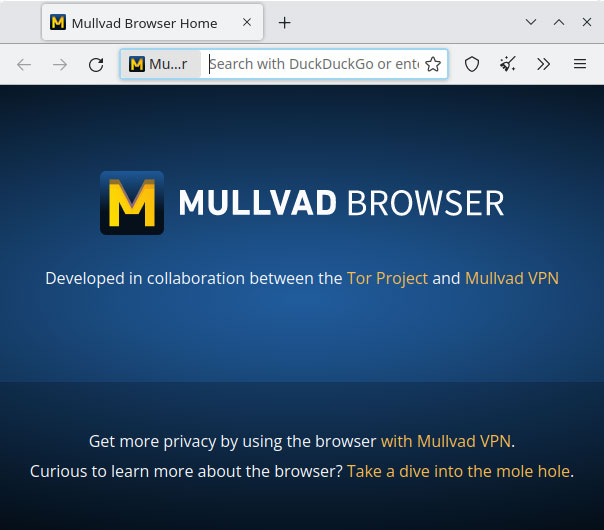Viewport: 604px width, 530px height.
Task: Click the broom New Identity icon
Action: point(508,64)
